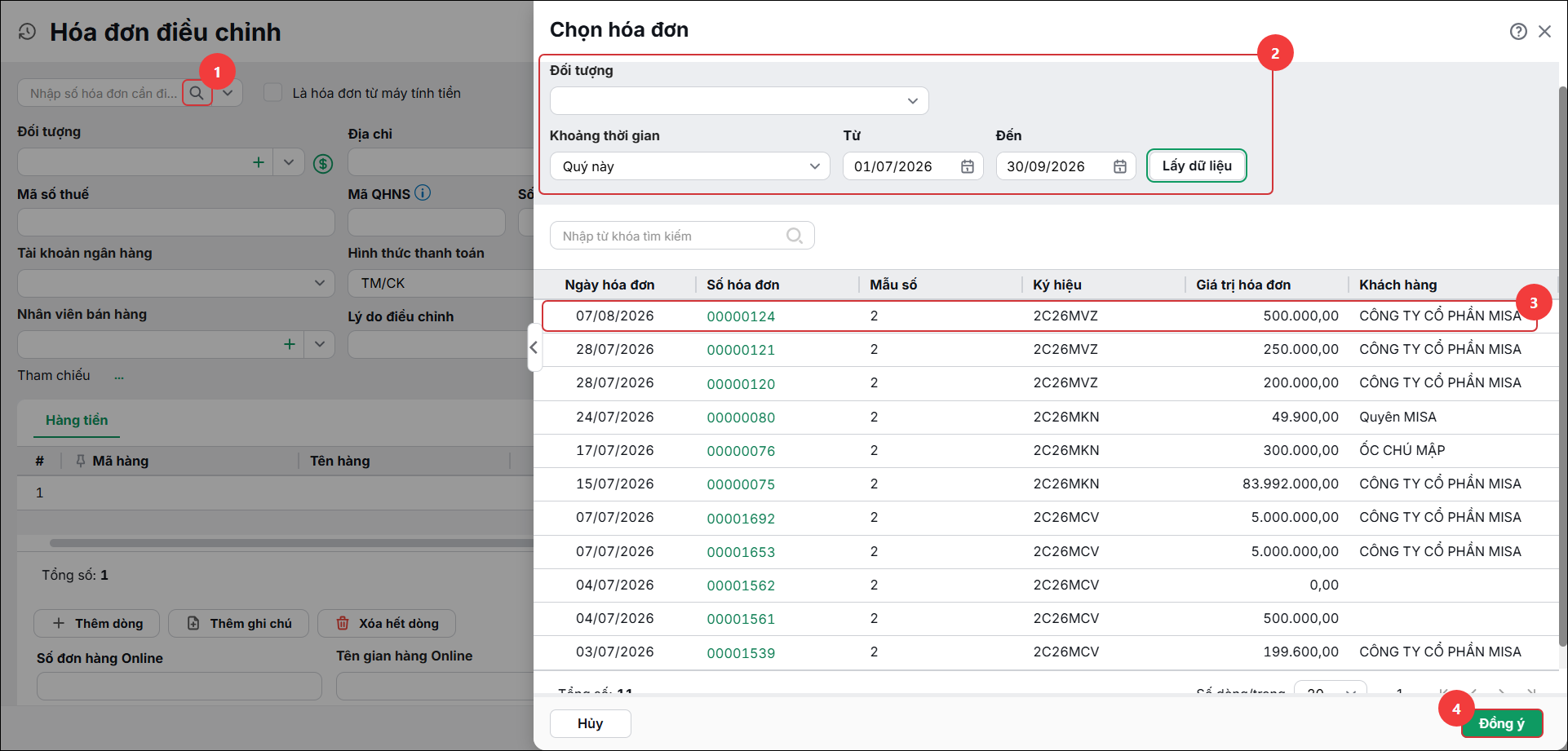
Task: Switch to the Hàng tiền tab
Action: point(77,420)
